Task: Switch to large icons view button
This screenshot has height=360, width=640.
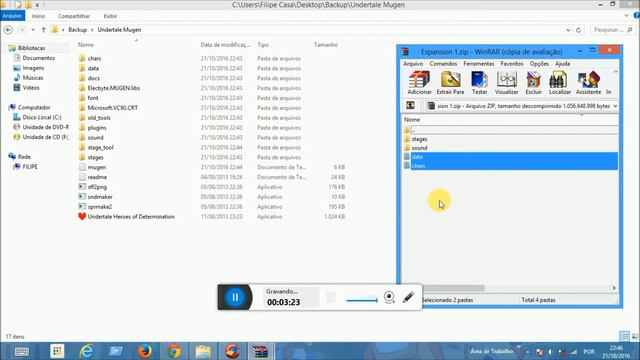Action: pos(635,336)
